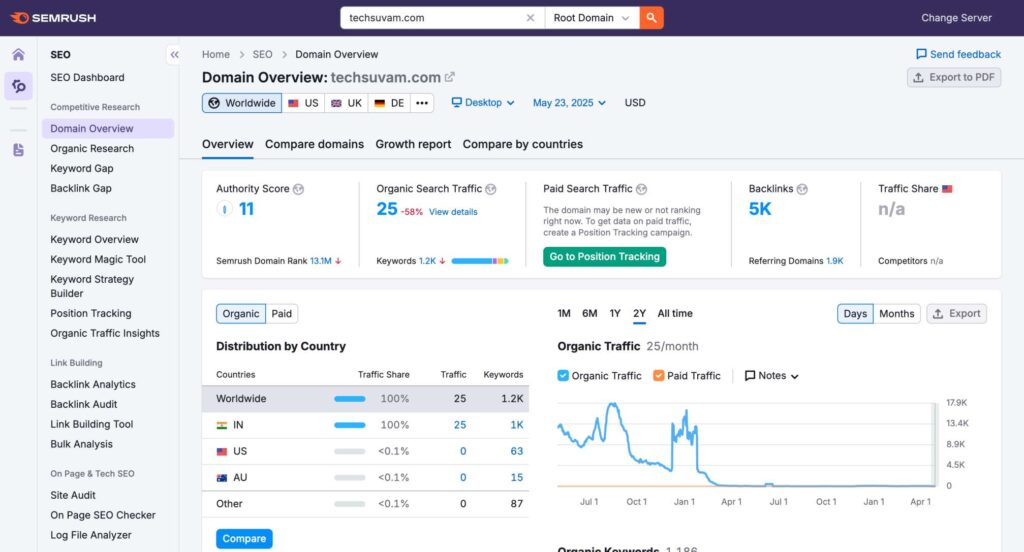Select US database
Image resolution: width=1024 pixels, height=552 pixels.
pos(303,103)
